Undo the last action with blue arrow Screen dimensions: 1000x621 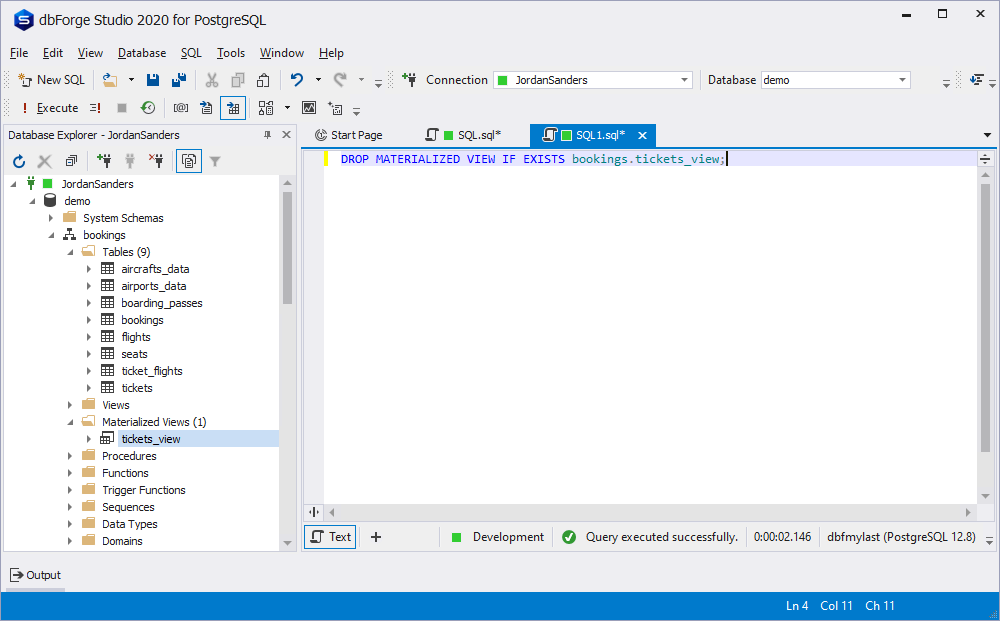point(297,80)
